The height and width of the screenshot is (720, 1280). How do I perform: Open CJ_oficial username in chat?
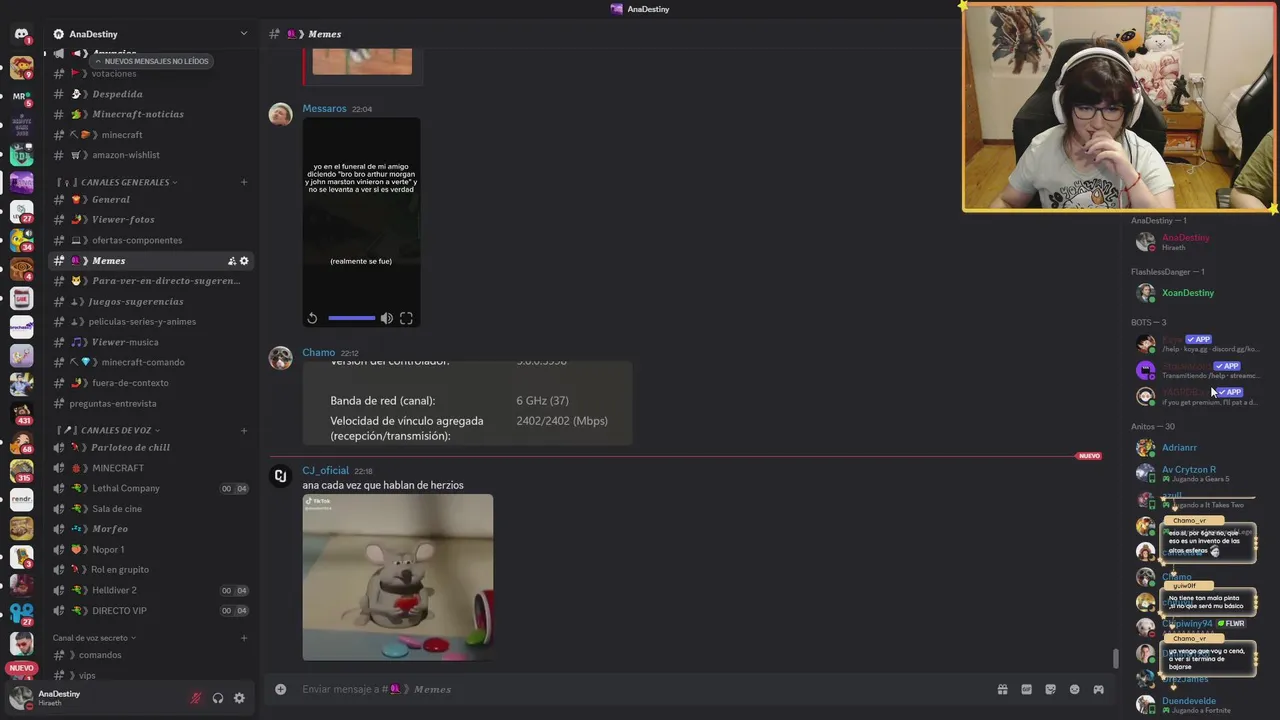(326, 470)
